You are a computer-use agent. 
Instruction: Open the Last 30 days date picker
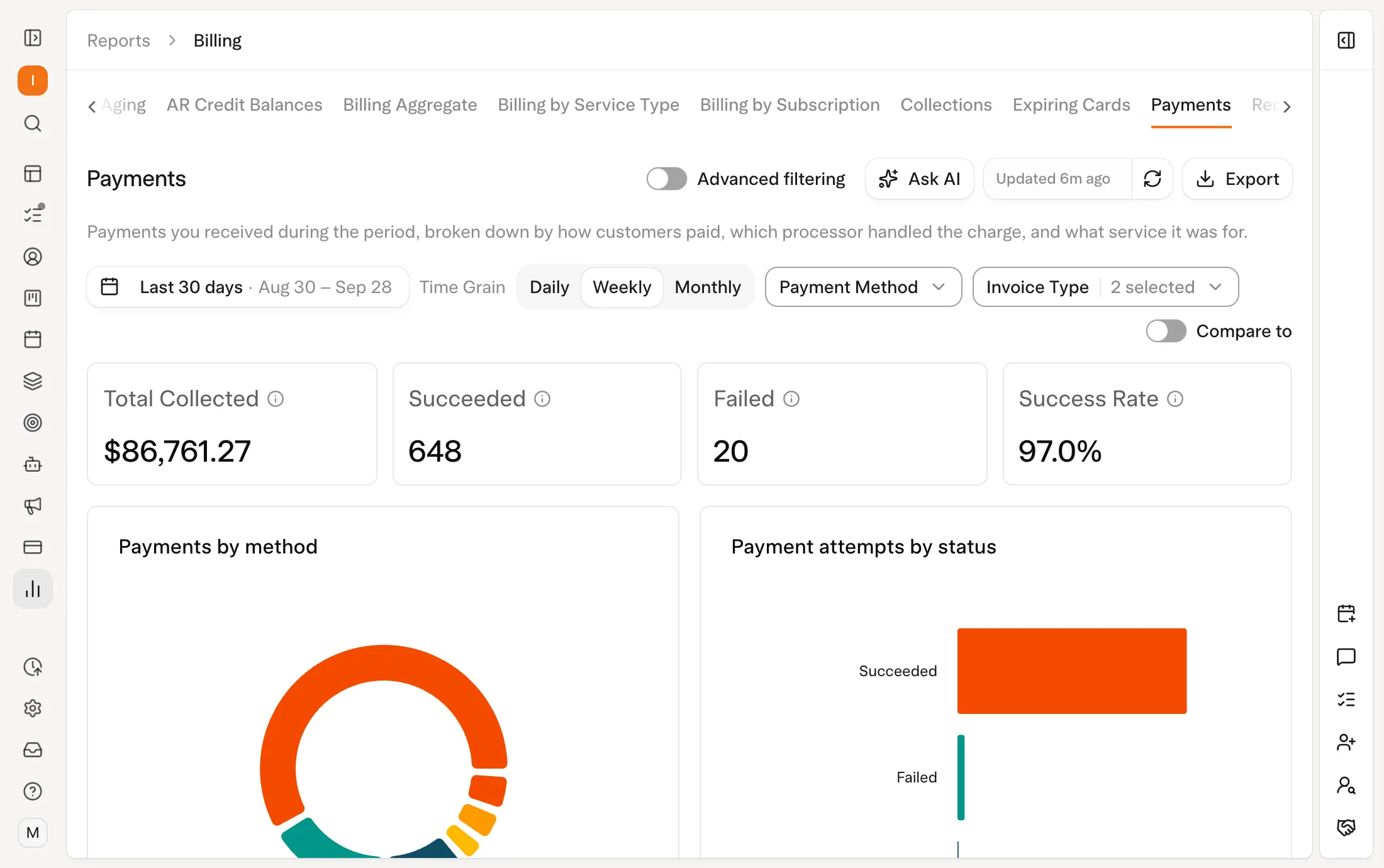click(x=248, y=287)
